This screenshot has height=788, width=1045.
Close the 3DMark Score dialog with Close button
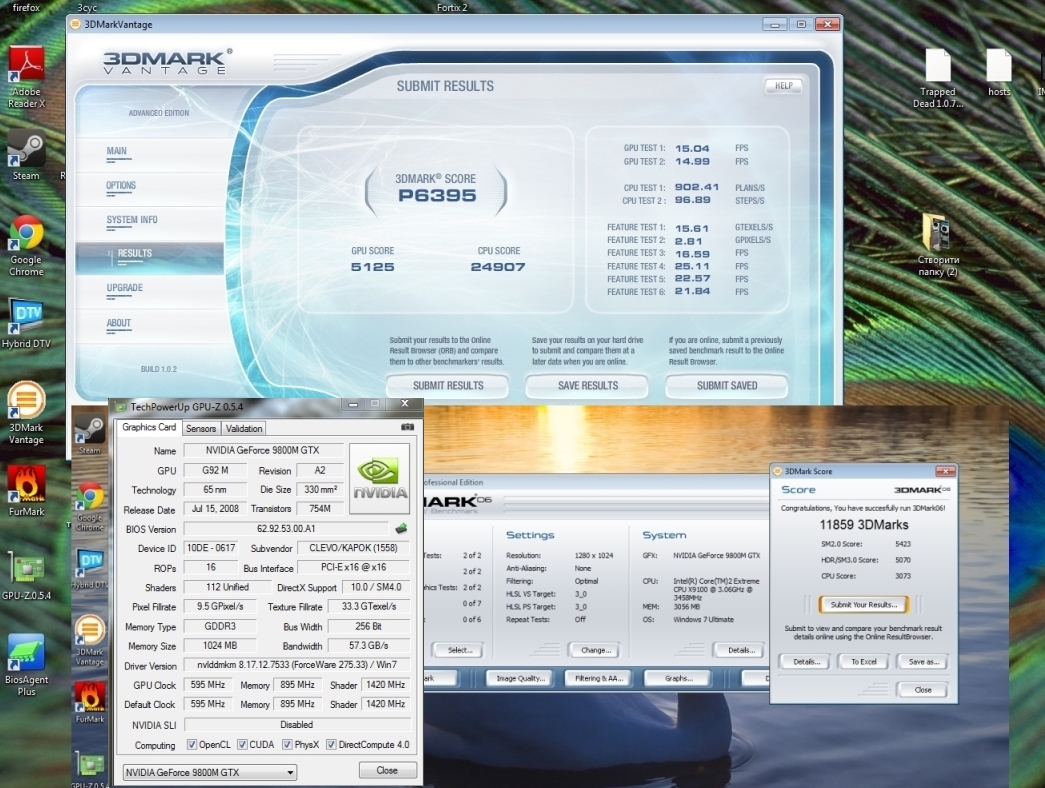pyautogui.click(x=923, y=690)
